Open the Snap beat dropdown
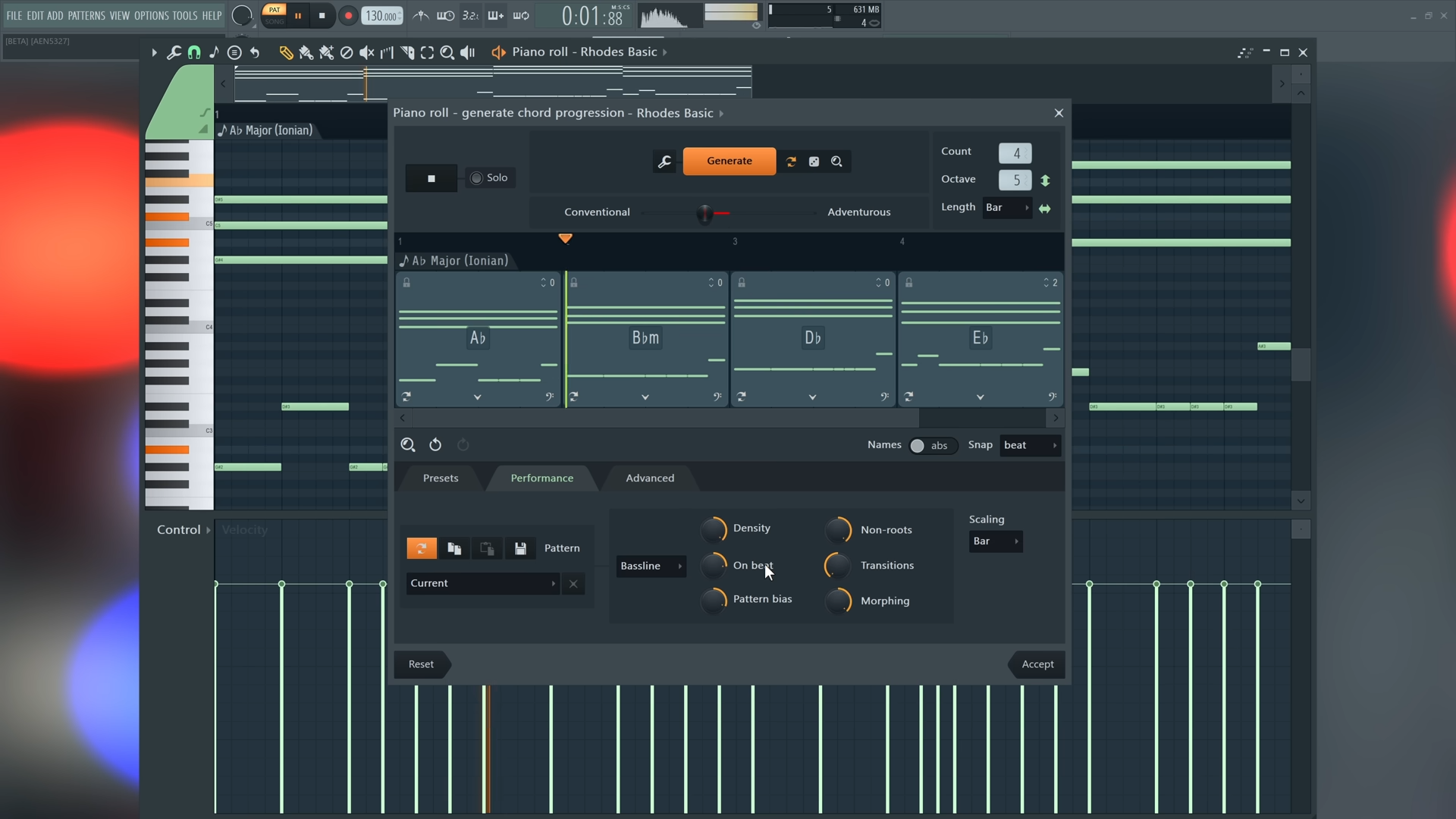The image size is (1456, 819). 1030,446
